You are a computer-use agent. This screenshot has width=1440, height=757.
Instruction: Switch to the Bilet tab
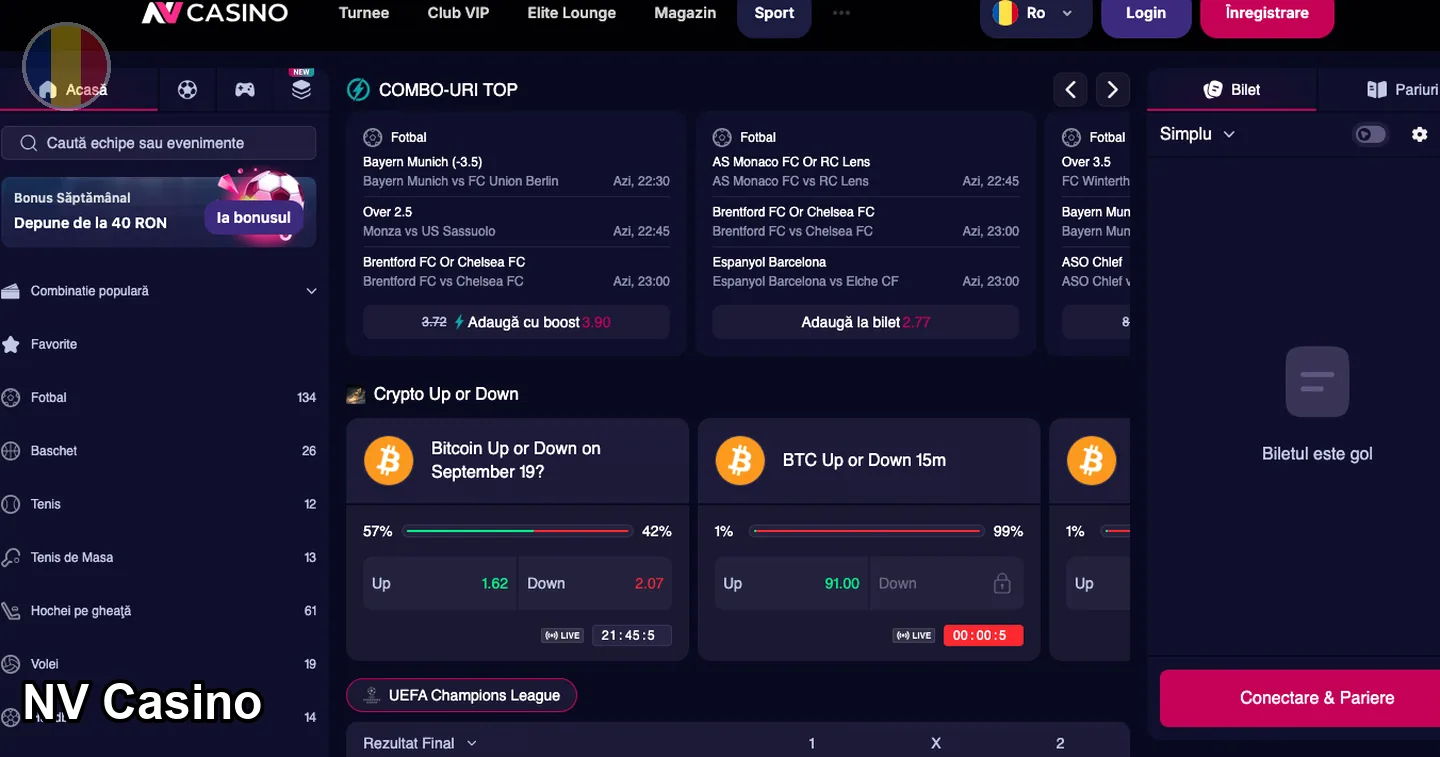[x=1232, y=90]
